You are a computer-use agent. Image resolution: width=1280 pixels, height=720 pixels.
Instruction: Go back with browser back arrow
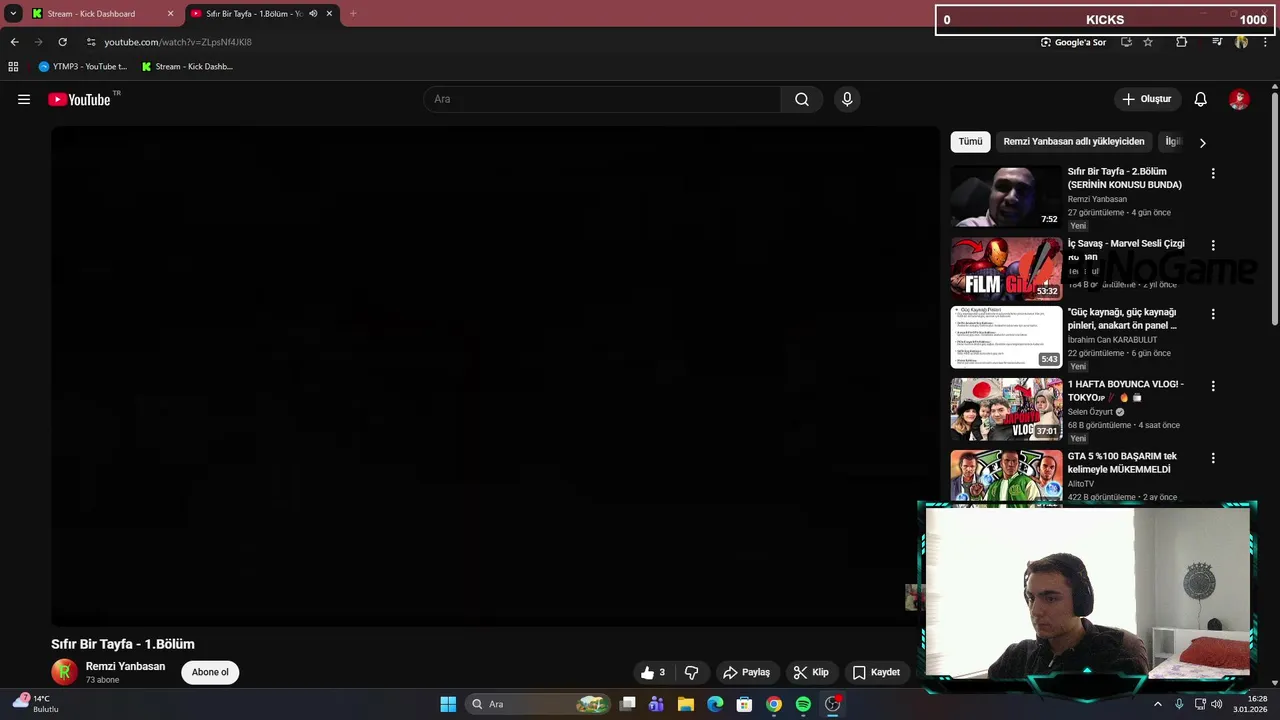coord(14,42)
